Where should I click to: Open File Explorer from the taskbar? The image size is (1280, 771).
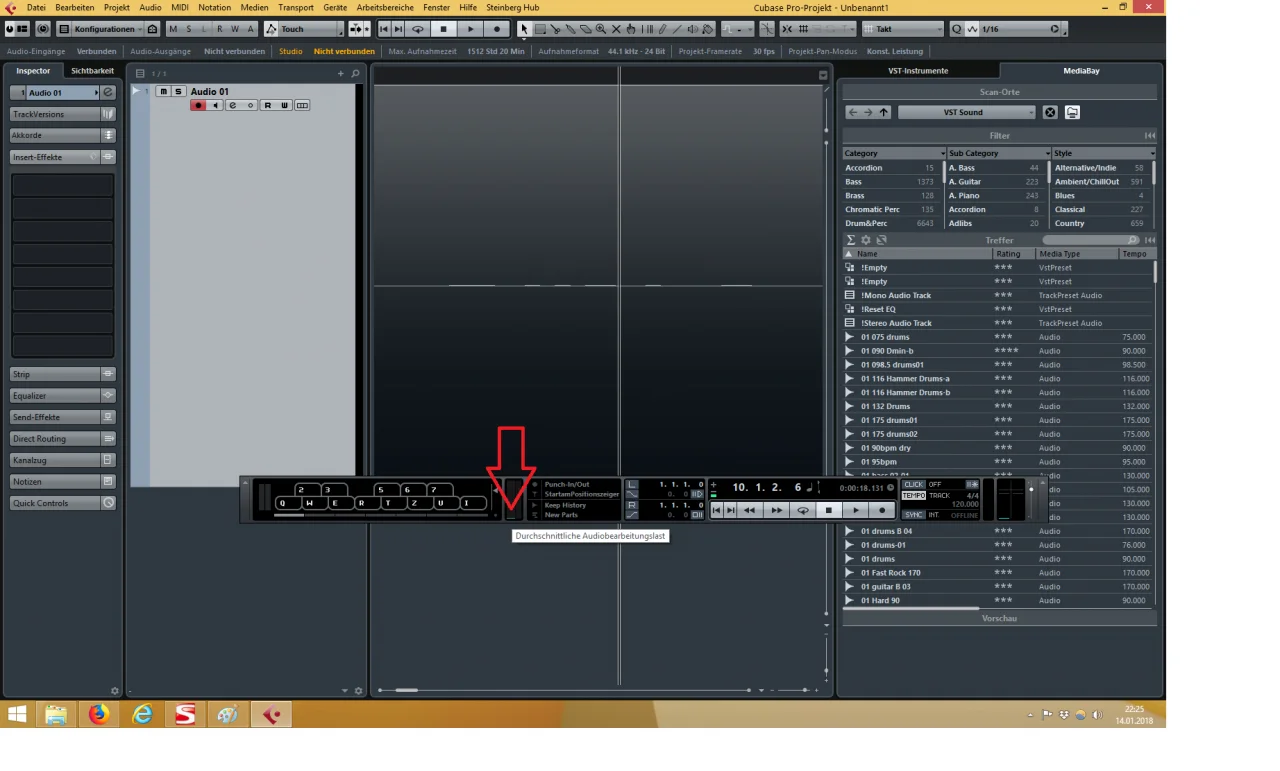click(55, 714)
